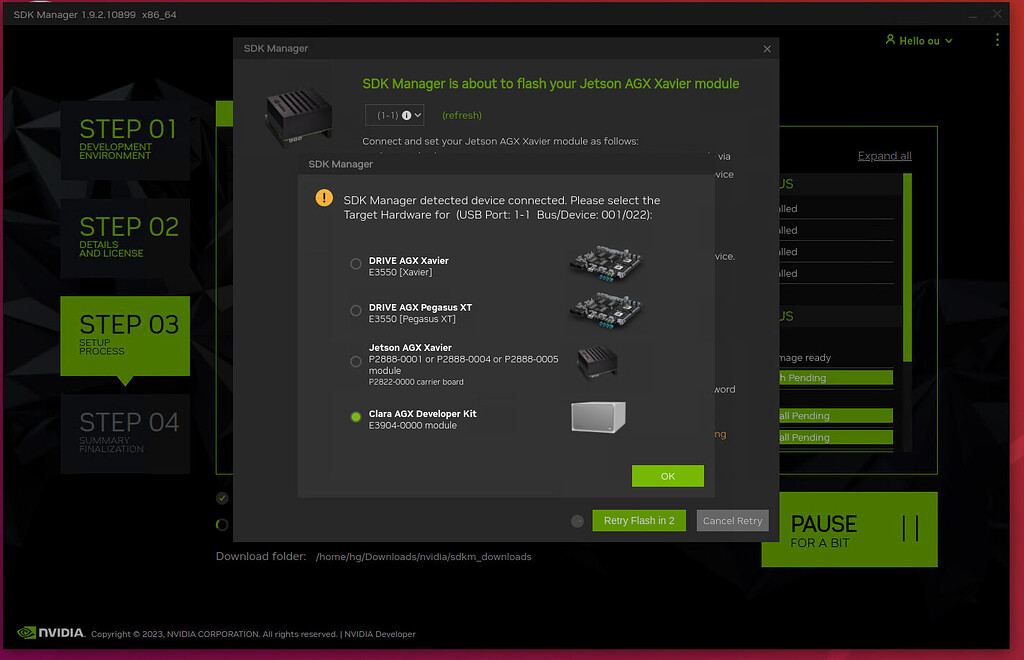
Task: Select the DRIVE AGX Xavier radio button
Action: 355,264
